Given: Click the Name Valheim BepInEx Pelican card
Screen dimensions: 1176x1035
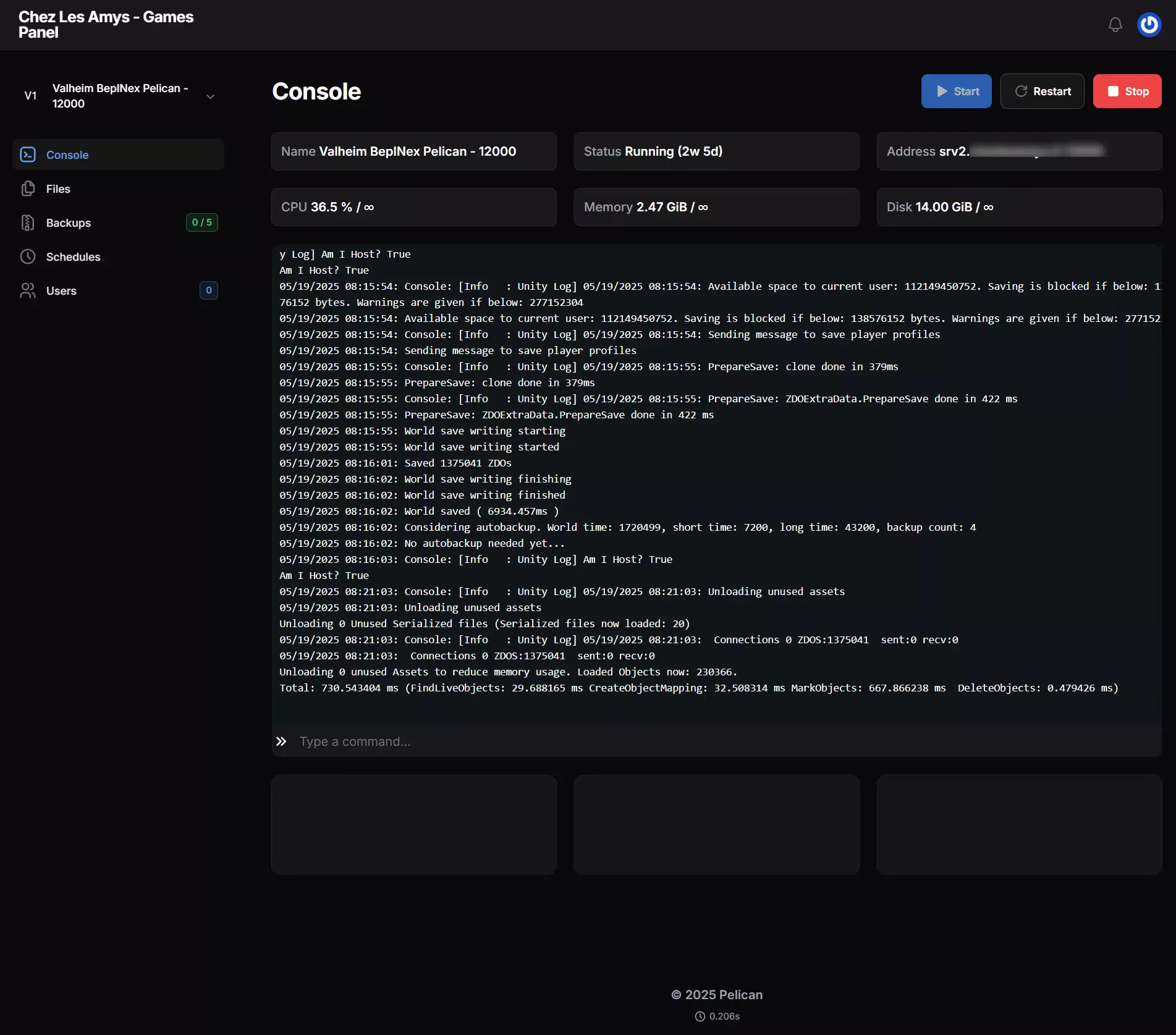Looking at the screenshot, I should [x=414, y=151].
